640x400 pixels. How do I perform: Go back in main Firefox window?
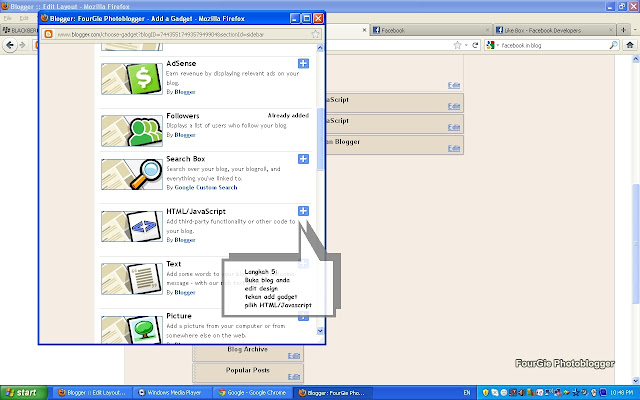10,45
